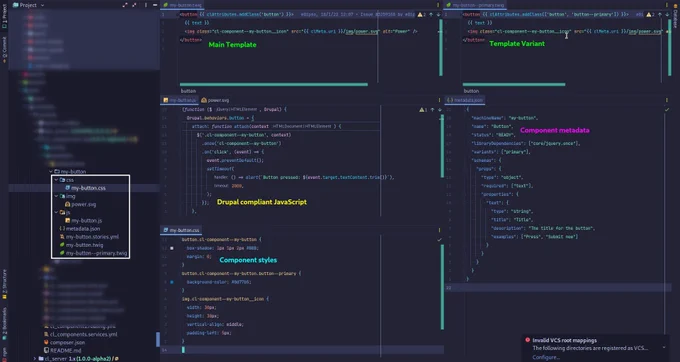Switch to the power.svg editor tab
This screenshot has height=362, width=680.
[x=215, y=100]
